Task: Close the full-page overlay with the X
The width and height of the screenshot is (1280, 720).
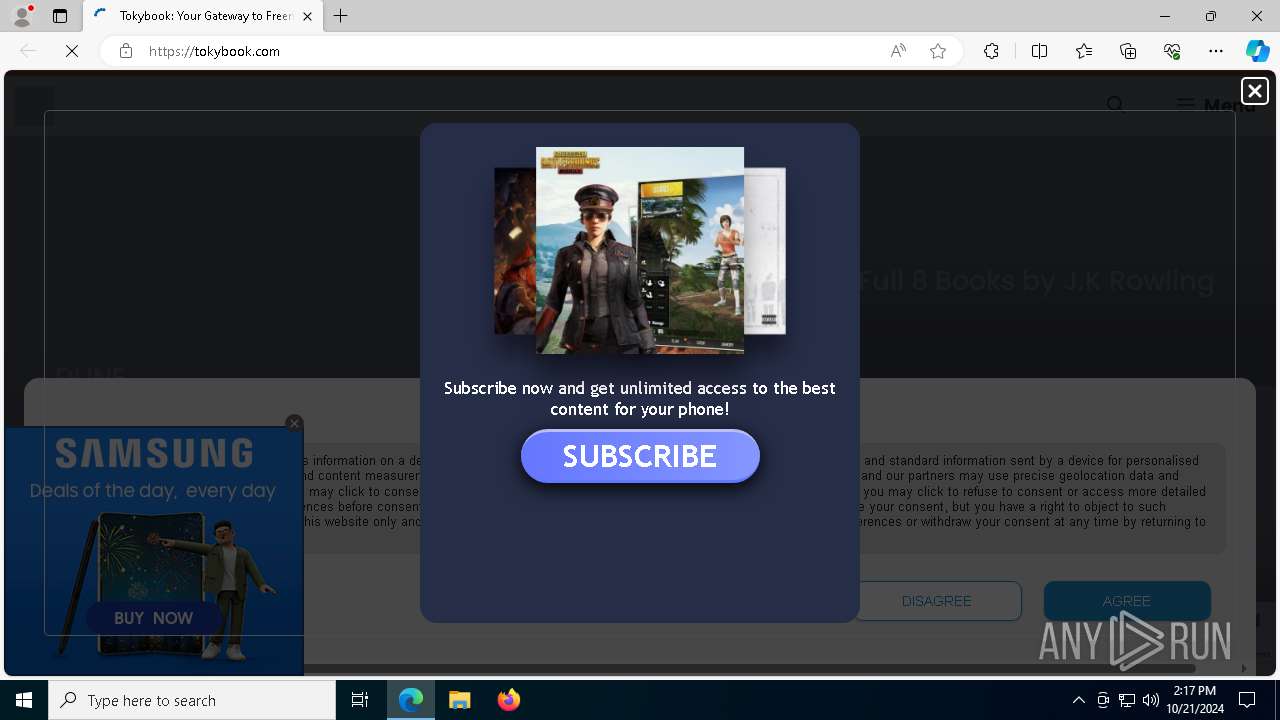Action: tap(1254, 91)
